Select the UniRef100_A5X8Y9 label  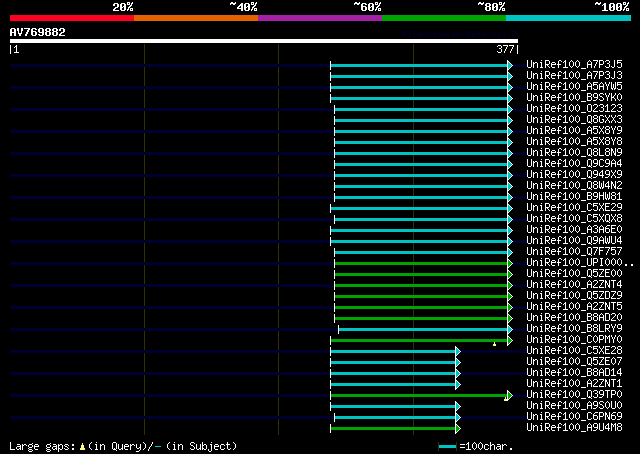(574, 130)
